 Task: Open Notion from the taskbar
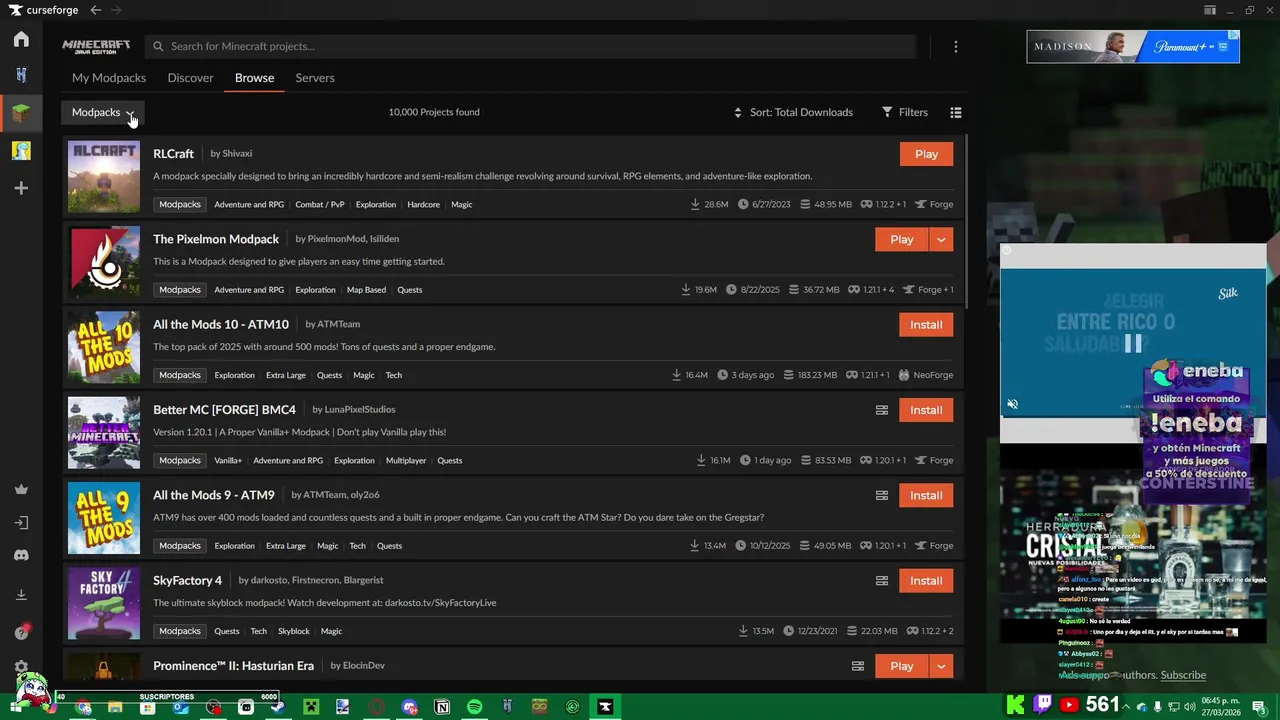click(x=442, y=707)
